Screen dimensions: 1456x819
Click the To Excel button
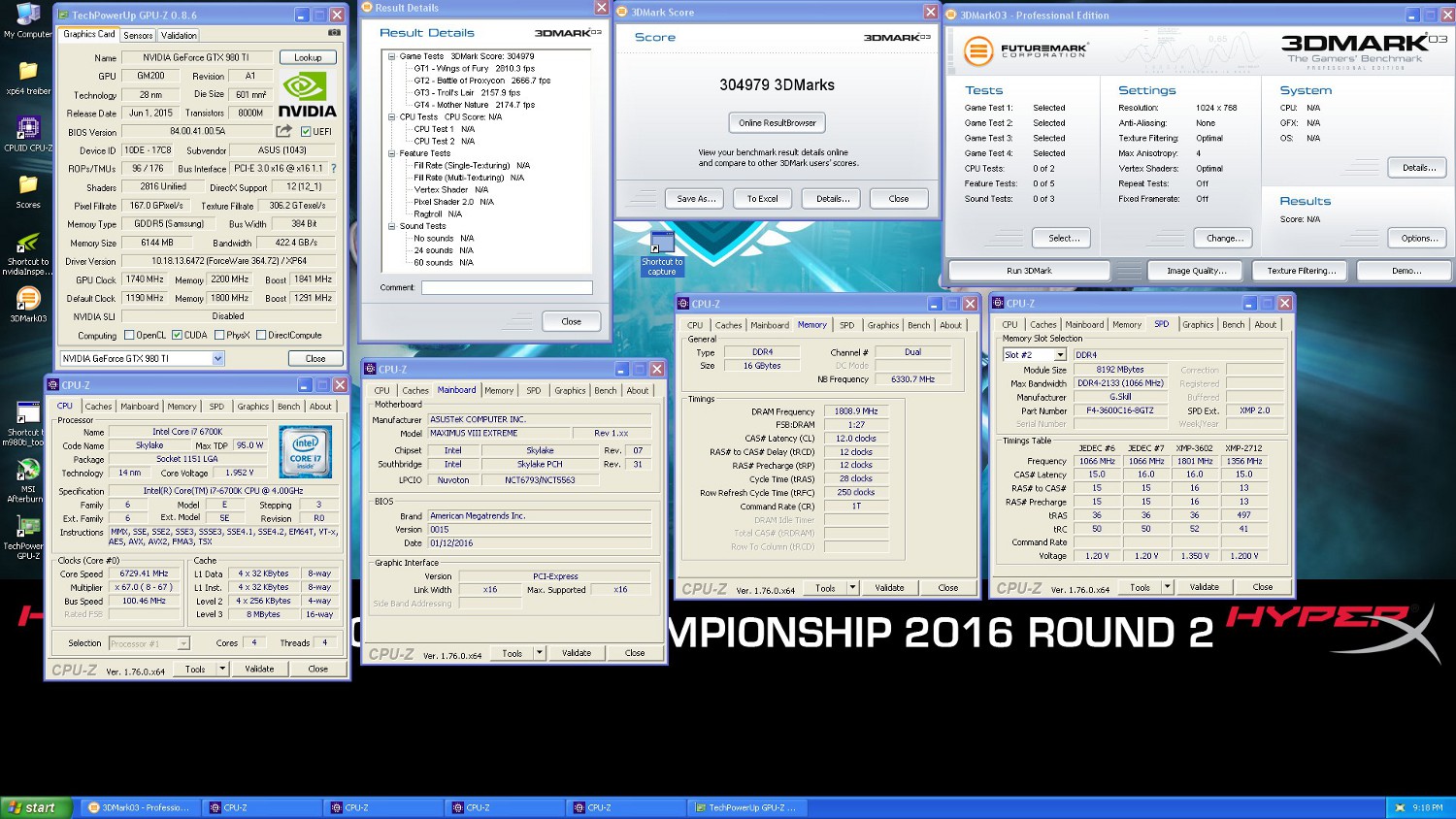(x=762, y=198)
